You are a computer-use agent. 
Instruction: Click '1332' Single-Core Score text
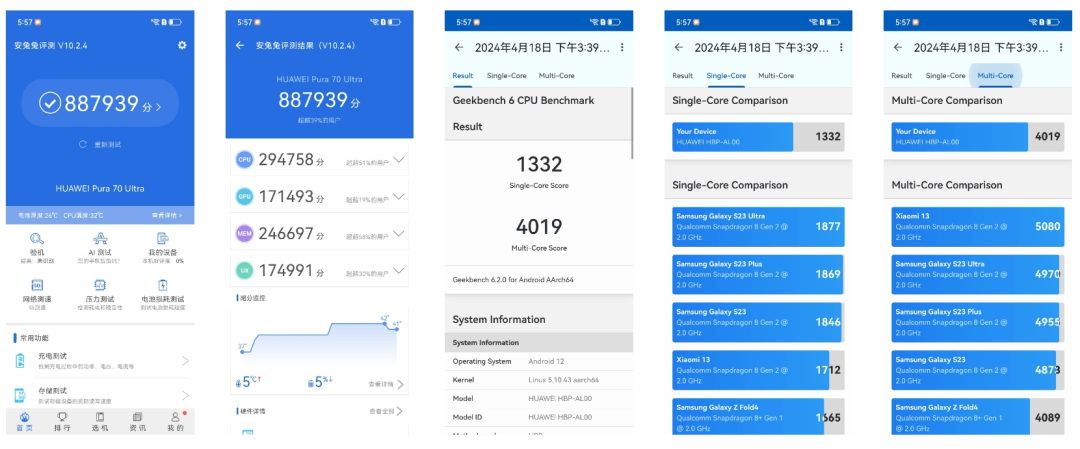539,164
